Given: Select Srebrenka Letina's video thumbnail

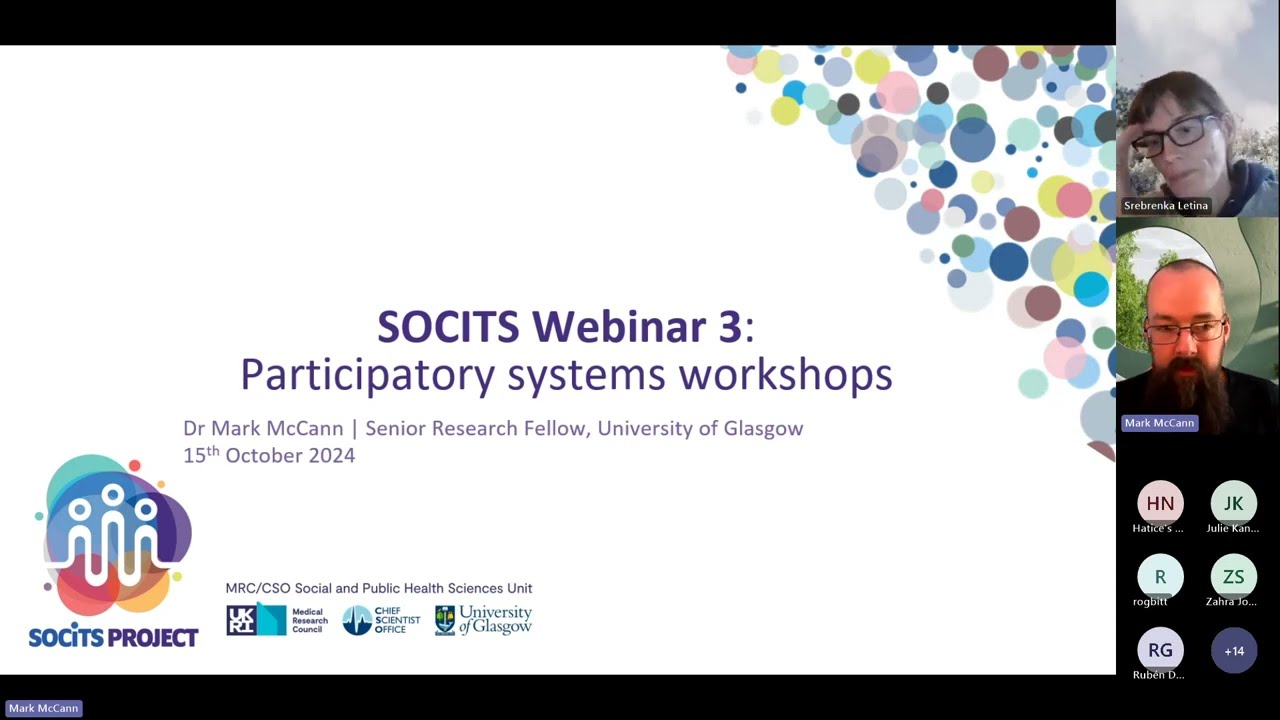Looking at the screenshot, I should (1198, 108).
